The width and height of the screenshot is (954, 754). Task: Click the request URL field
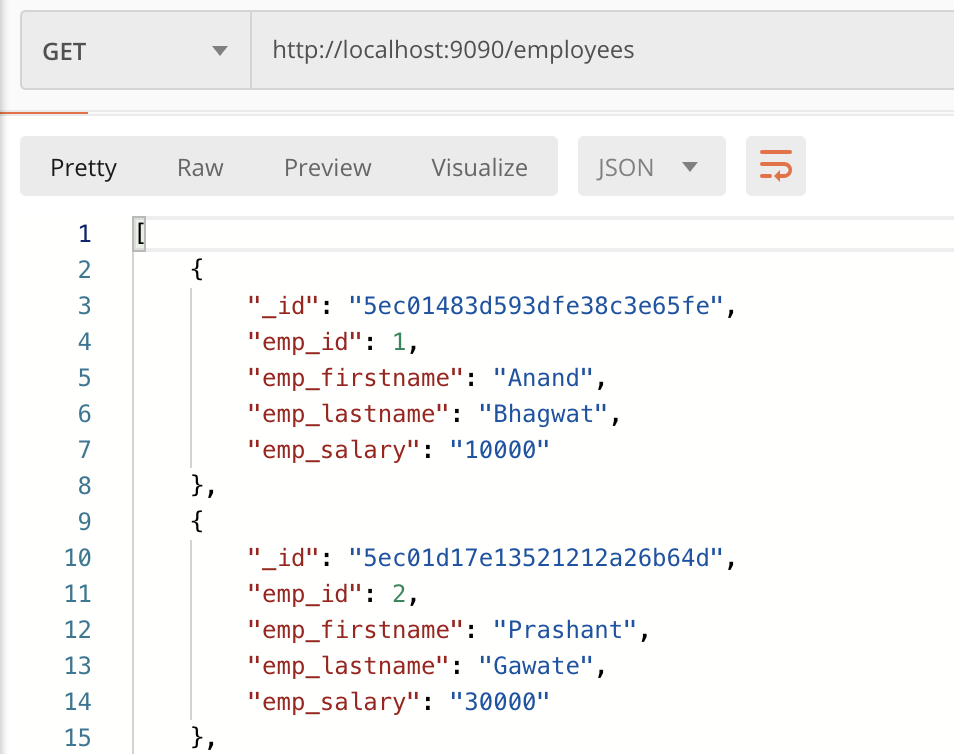[x=602, y=51]
